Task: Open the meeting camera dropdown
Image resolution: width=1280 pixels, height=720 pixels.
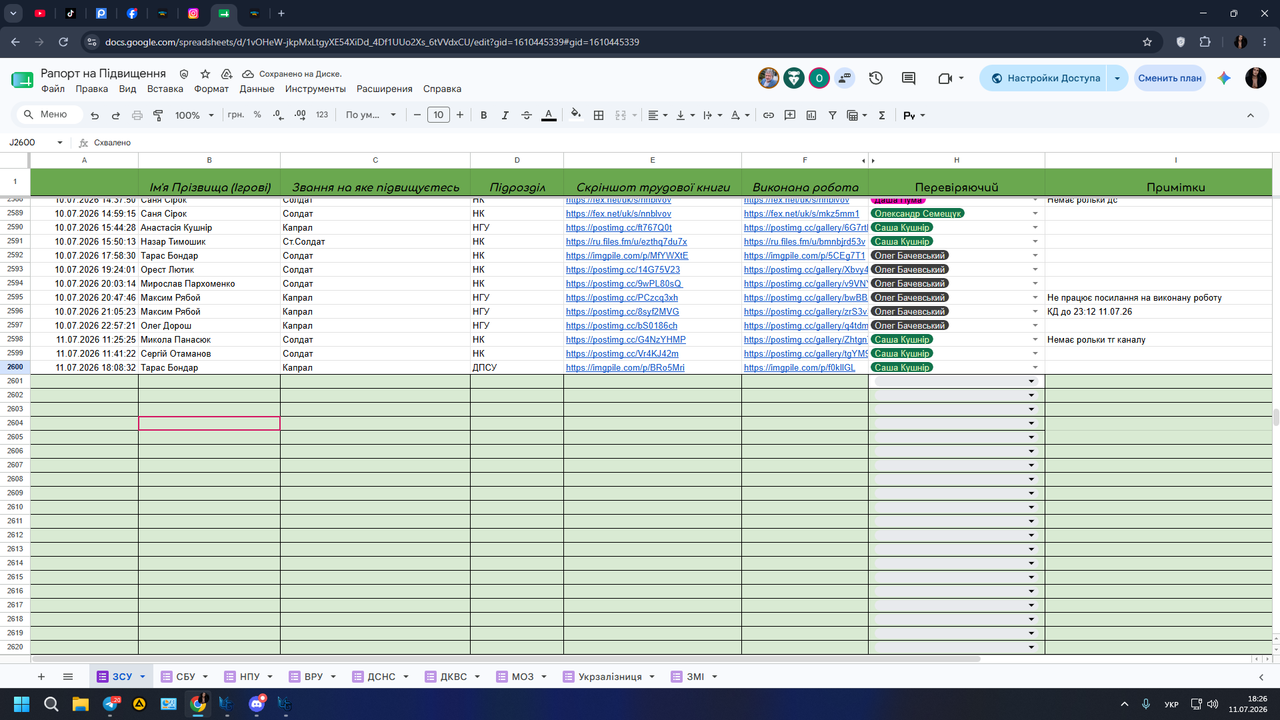Action: [961, 78]
